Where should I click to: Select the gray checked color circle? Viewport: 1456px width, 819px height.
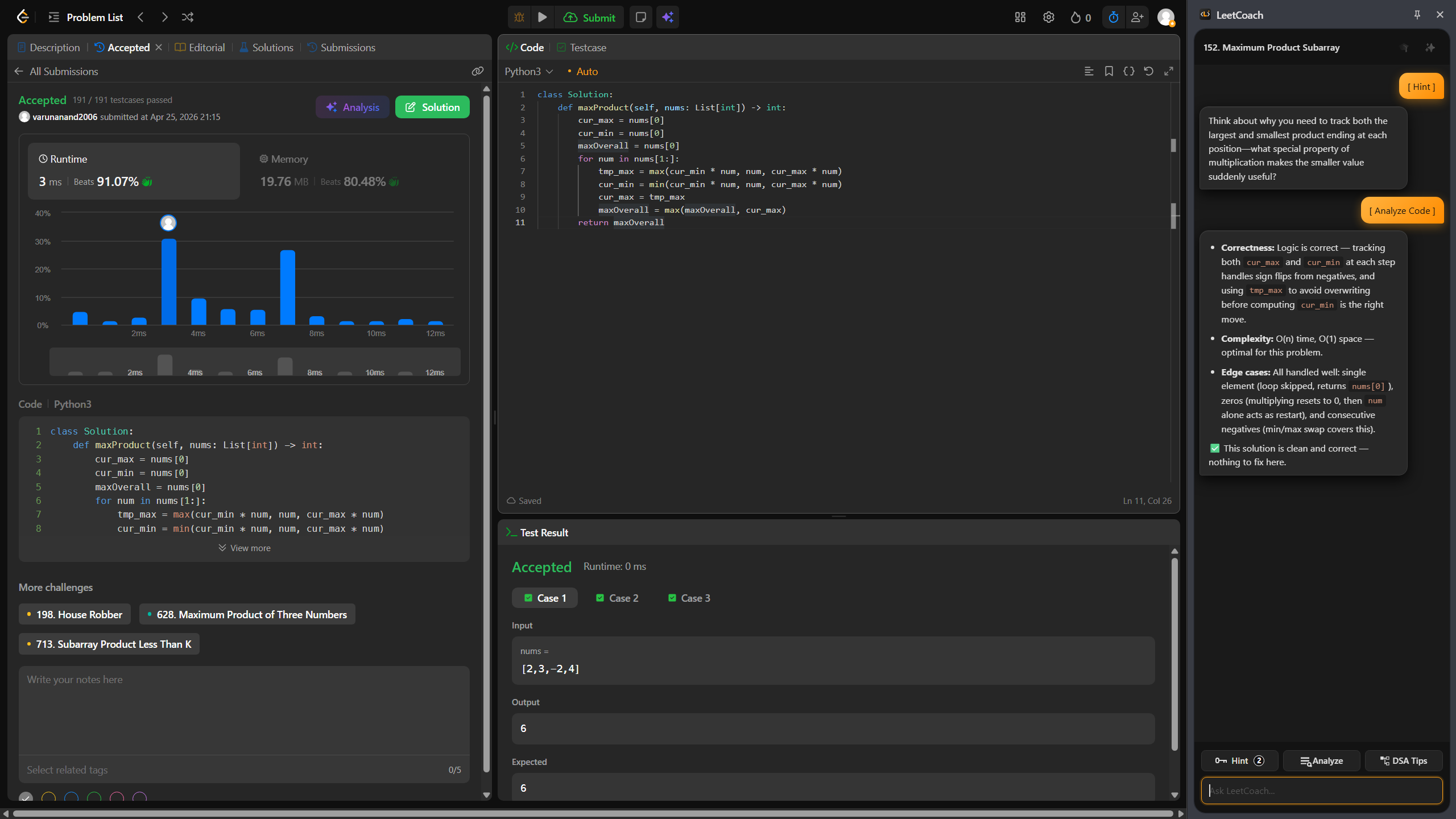tap(26, 797)
